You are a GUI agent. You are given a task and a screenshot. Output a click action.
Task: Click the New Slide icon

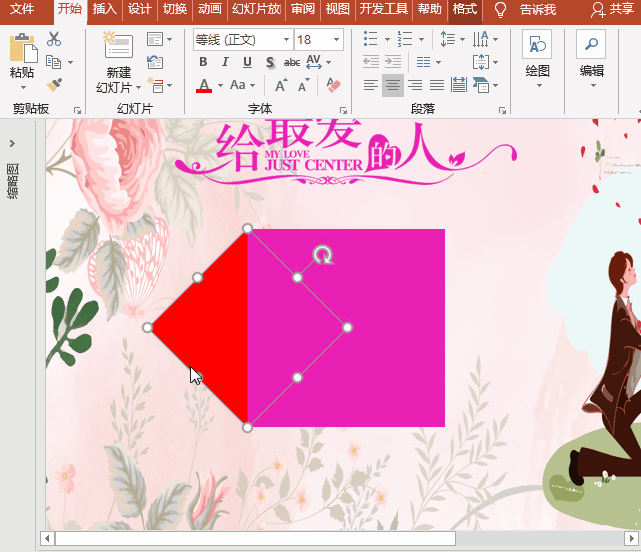point(118,45)
